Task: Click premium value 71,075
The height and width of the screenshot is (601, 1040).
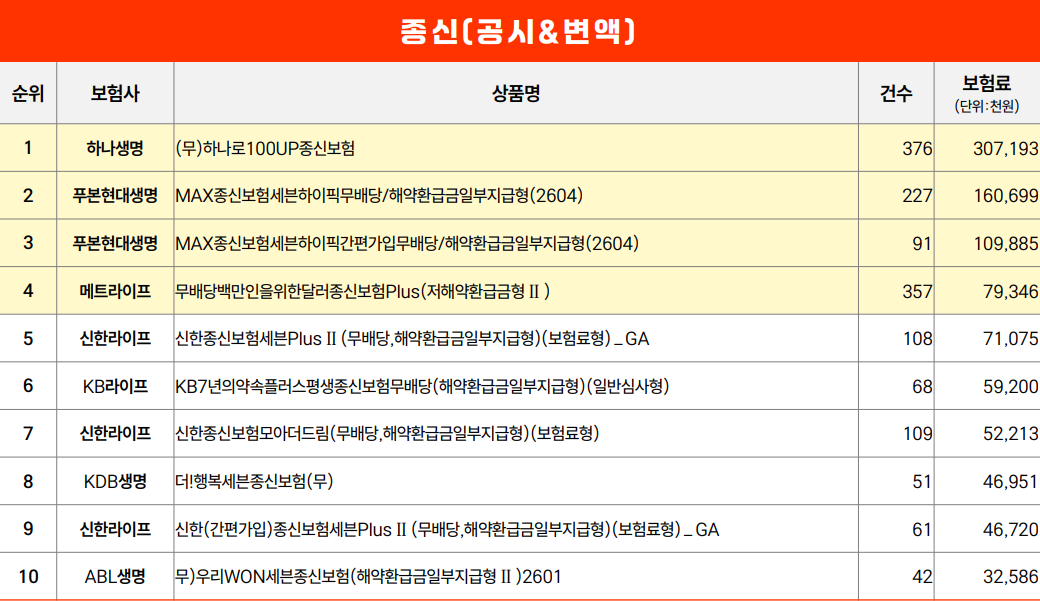Action: [x=1011, y=340]
